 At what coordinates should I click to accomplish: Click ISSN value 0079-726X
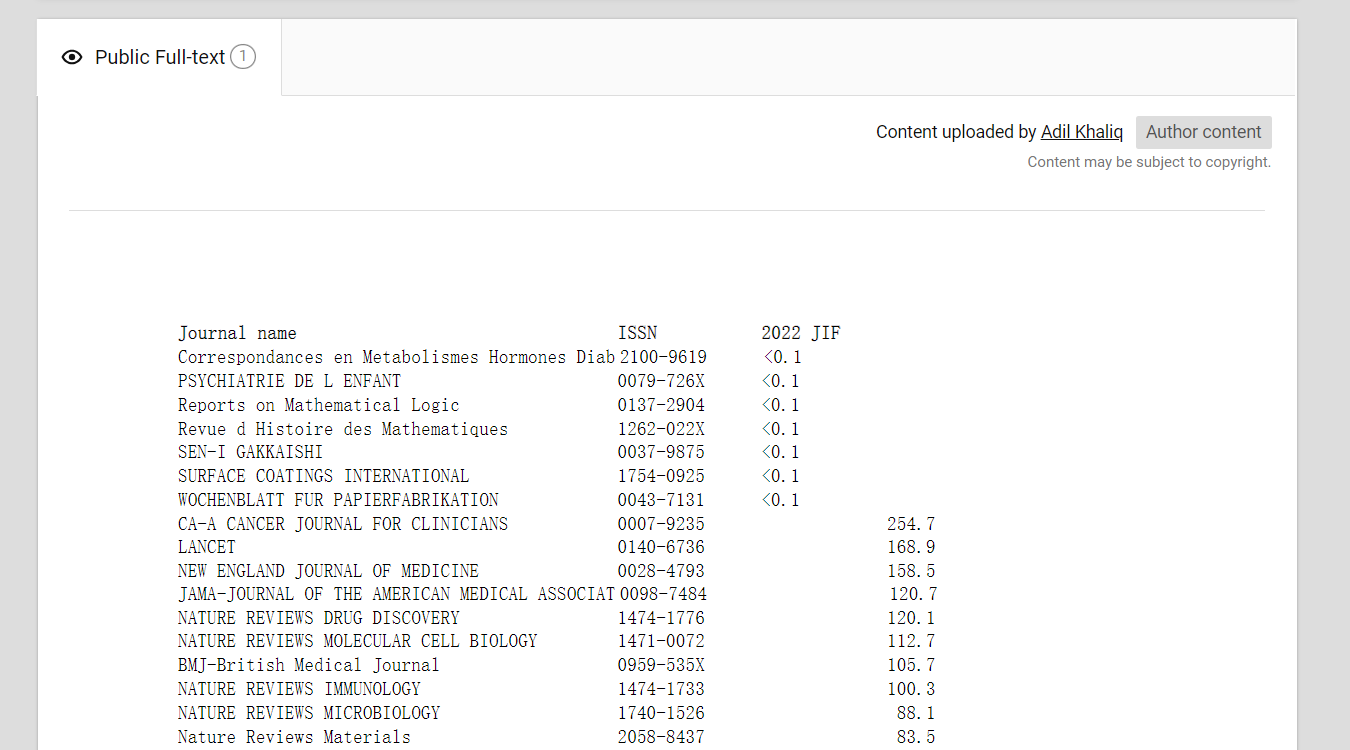click(661, 381)
